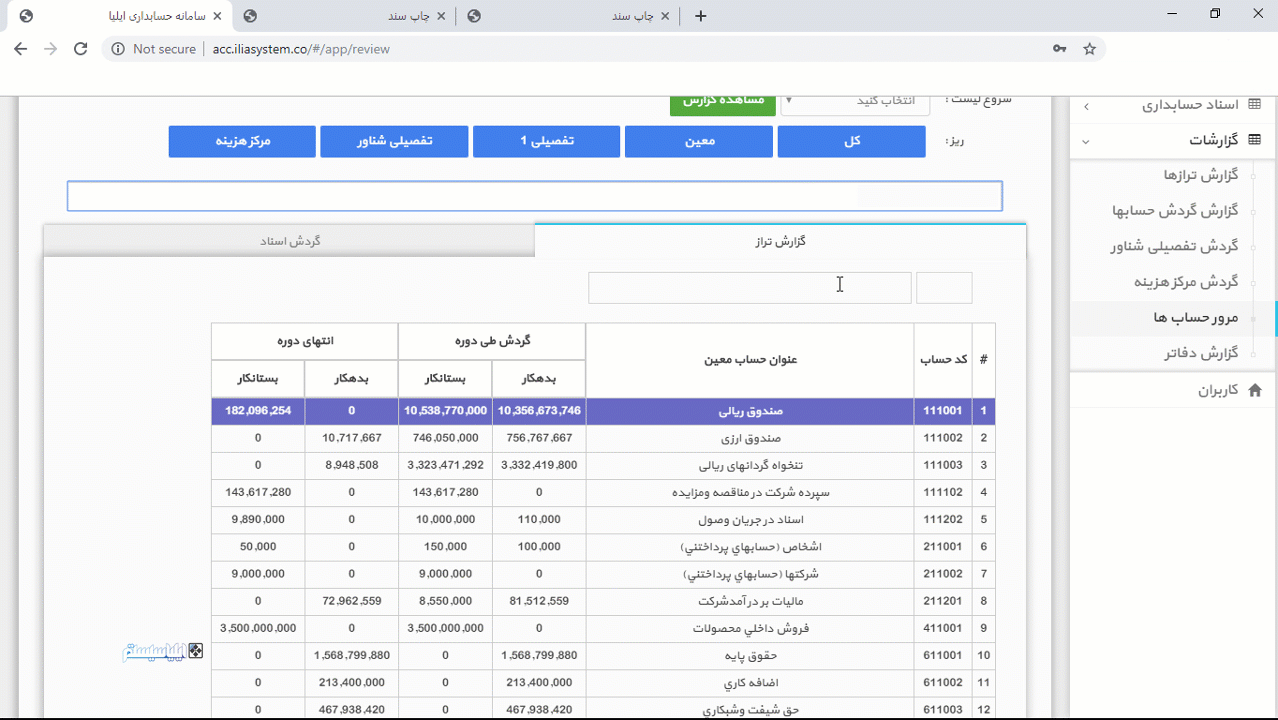Click the password key icon in address bar
The height and width of the screenshot is (720, 1278).
[x=1059, y=48]
